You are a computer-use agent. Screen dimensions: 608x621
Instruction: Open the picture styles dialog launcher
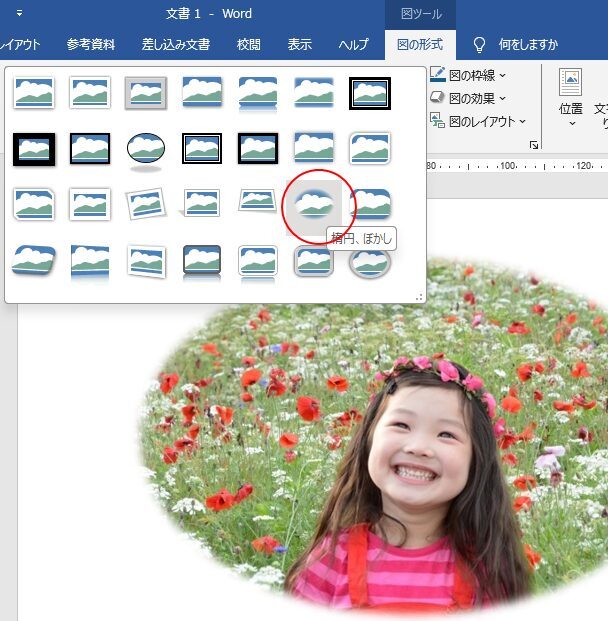534,145
